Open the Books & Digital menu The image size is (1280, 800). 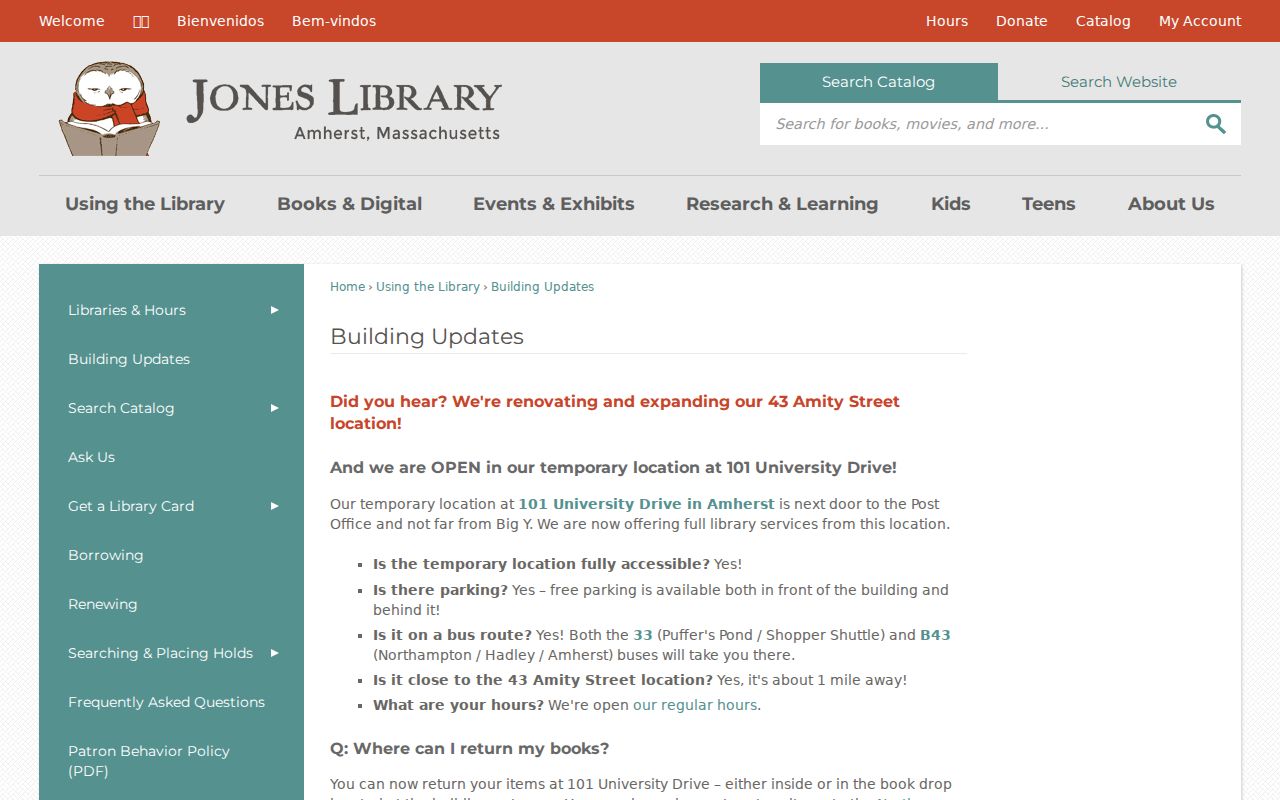349,204
